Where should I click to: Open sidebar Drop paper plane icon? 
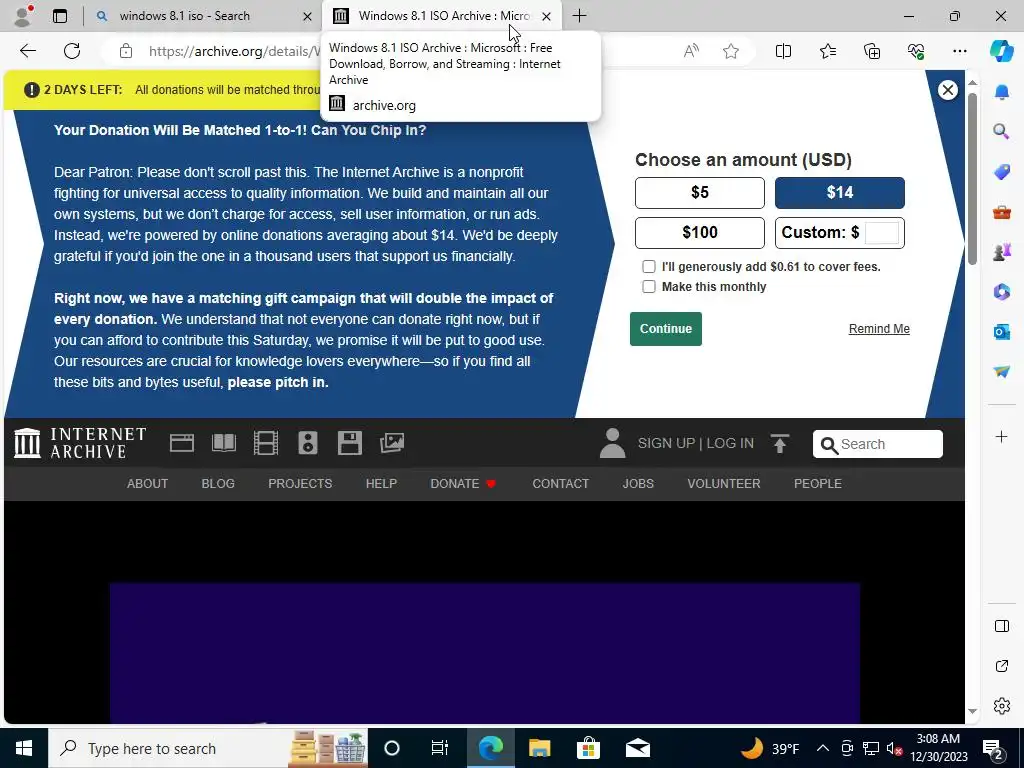click(x=1001, y=371)
